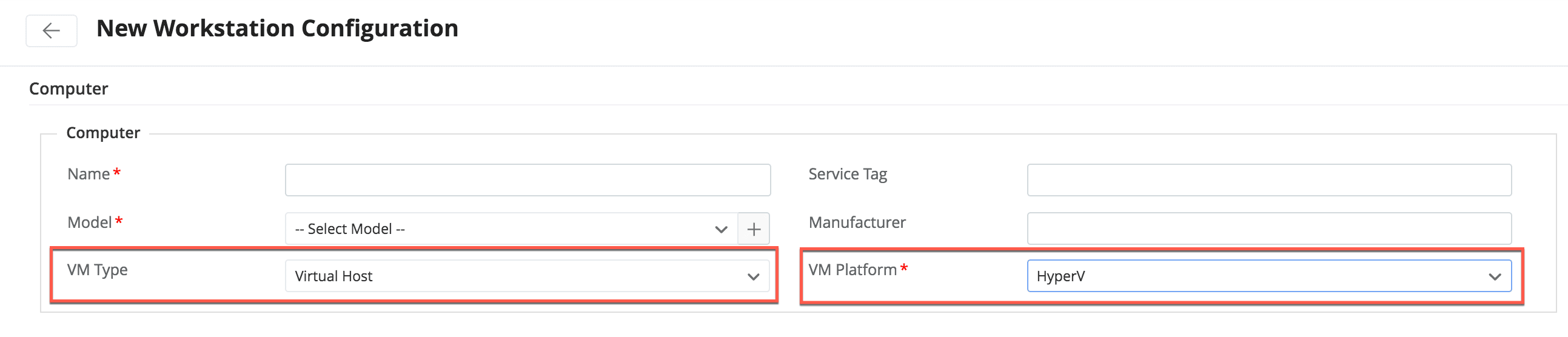Click the New Workstation Configuration page title
1568x337 pixels.
[x=277, y=28]
